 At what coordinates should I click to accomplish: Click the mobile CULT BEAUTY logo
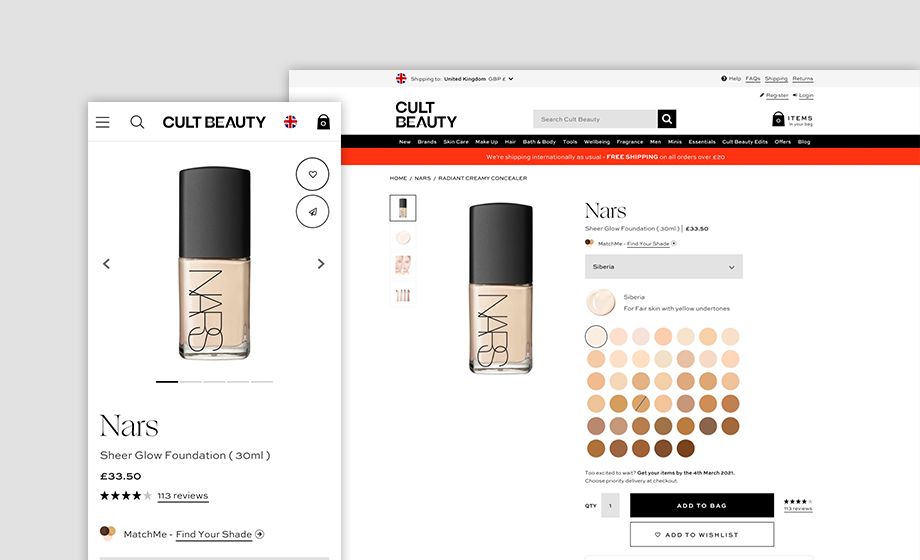point(214,122)
